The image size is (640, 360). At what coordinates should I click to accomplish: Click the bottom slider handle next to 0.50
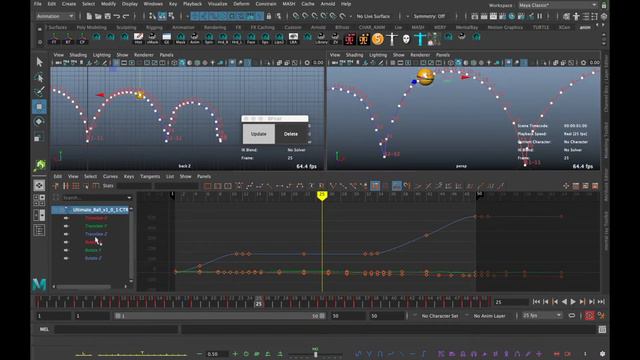pyautogui.click(x=316, y=354)
